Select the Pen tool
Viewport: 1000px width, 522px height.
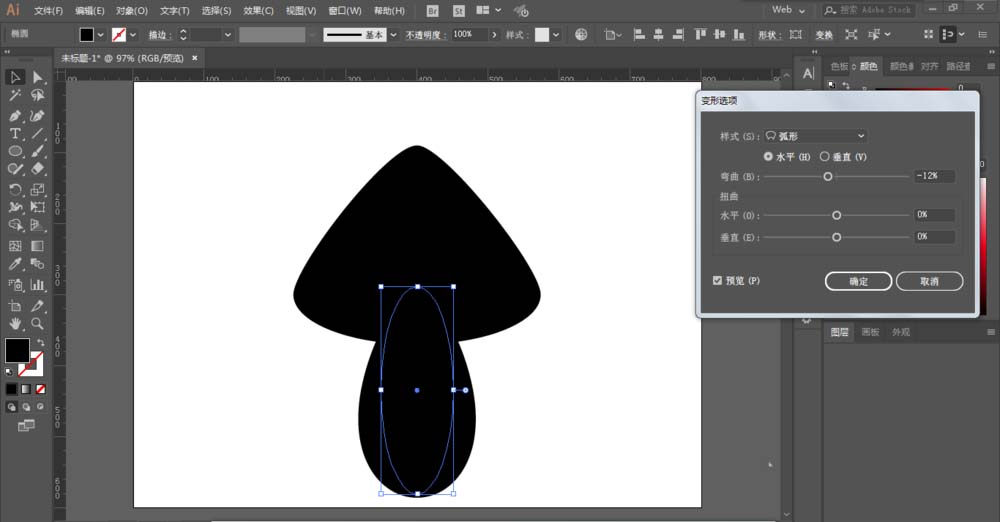pyautogui.click(x=16, y=115)
